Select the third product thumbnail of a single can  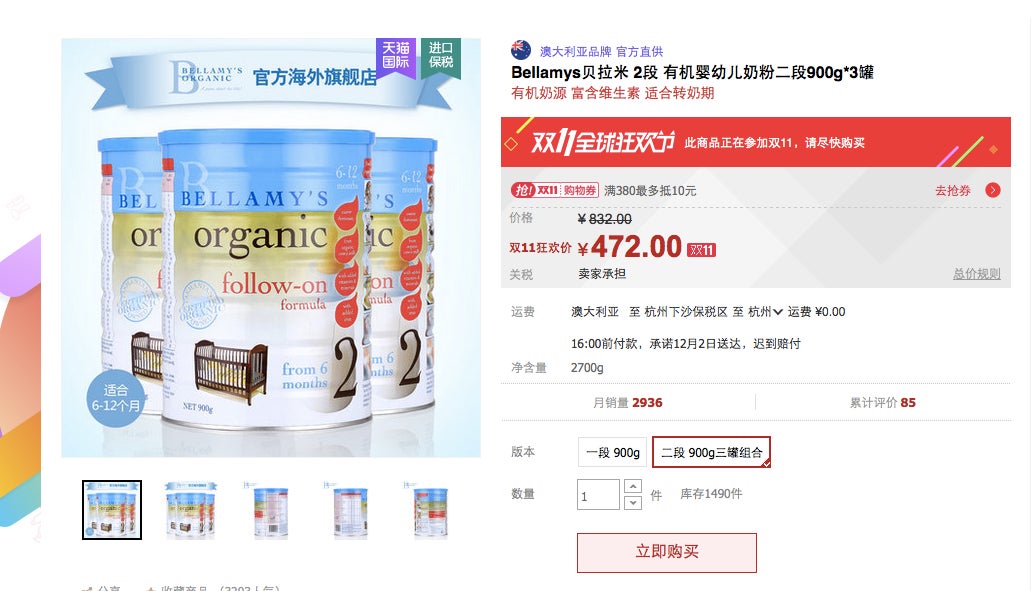(x=271, y=510)
